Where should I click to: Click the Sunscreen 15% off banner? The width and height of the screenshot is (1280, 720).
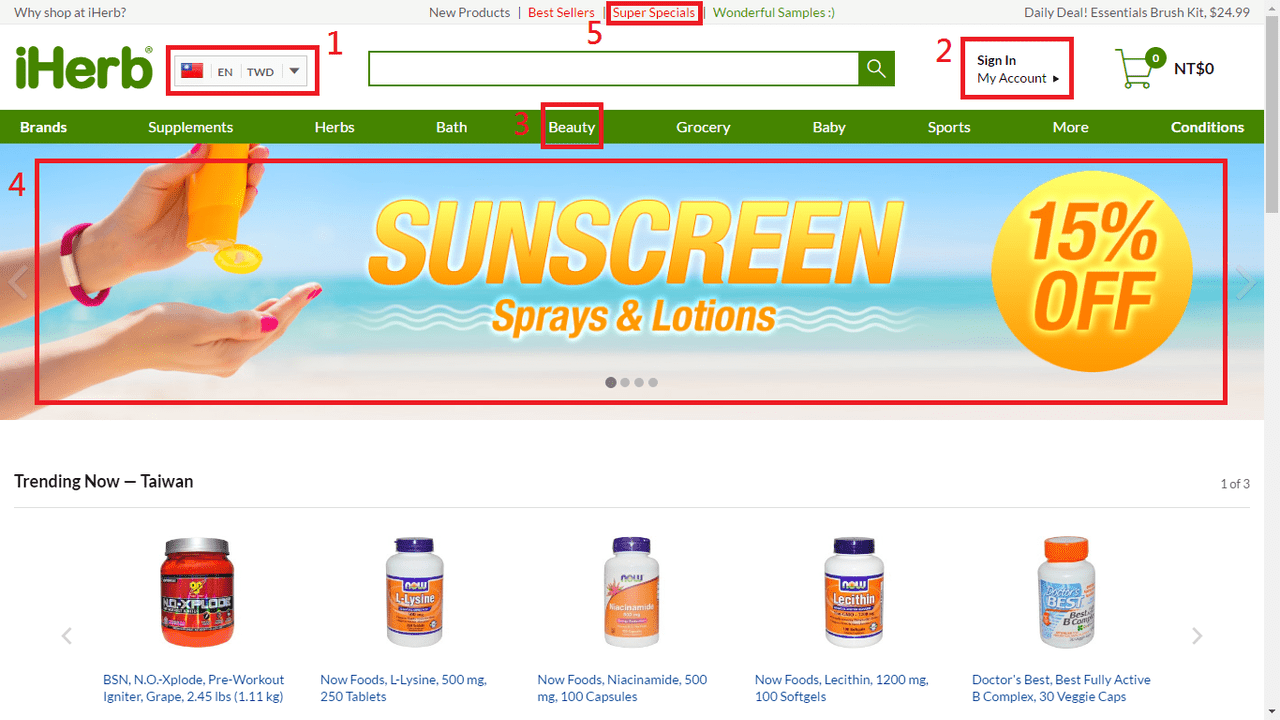coord(631,282)
